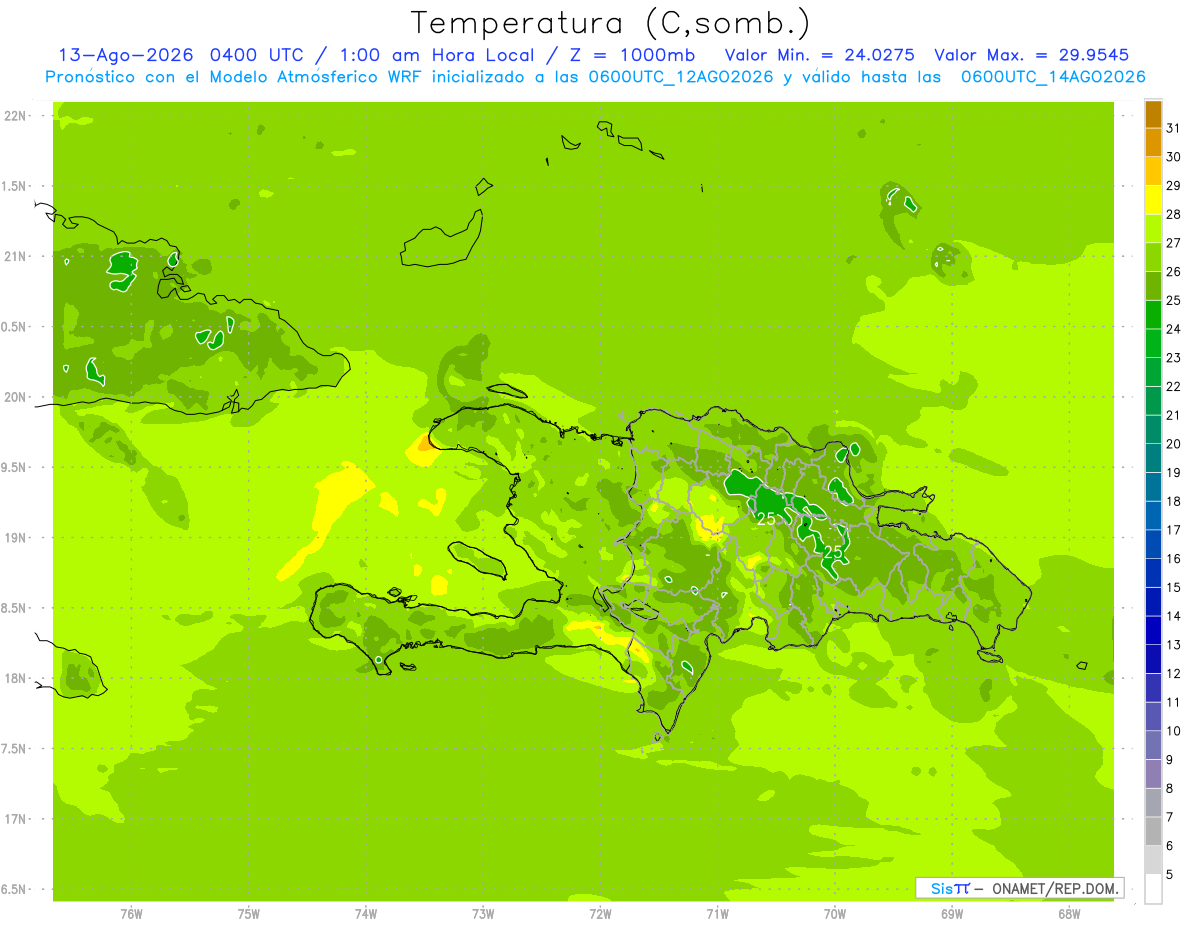Click the blue colorbar swatch between 15 and 16
1200x927 pixels.
(x=1153, y=573)
